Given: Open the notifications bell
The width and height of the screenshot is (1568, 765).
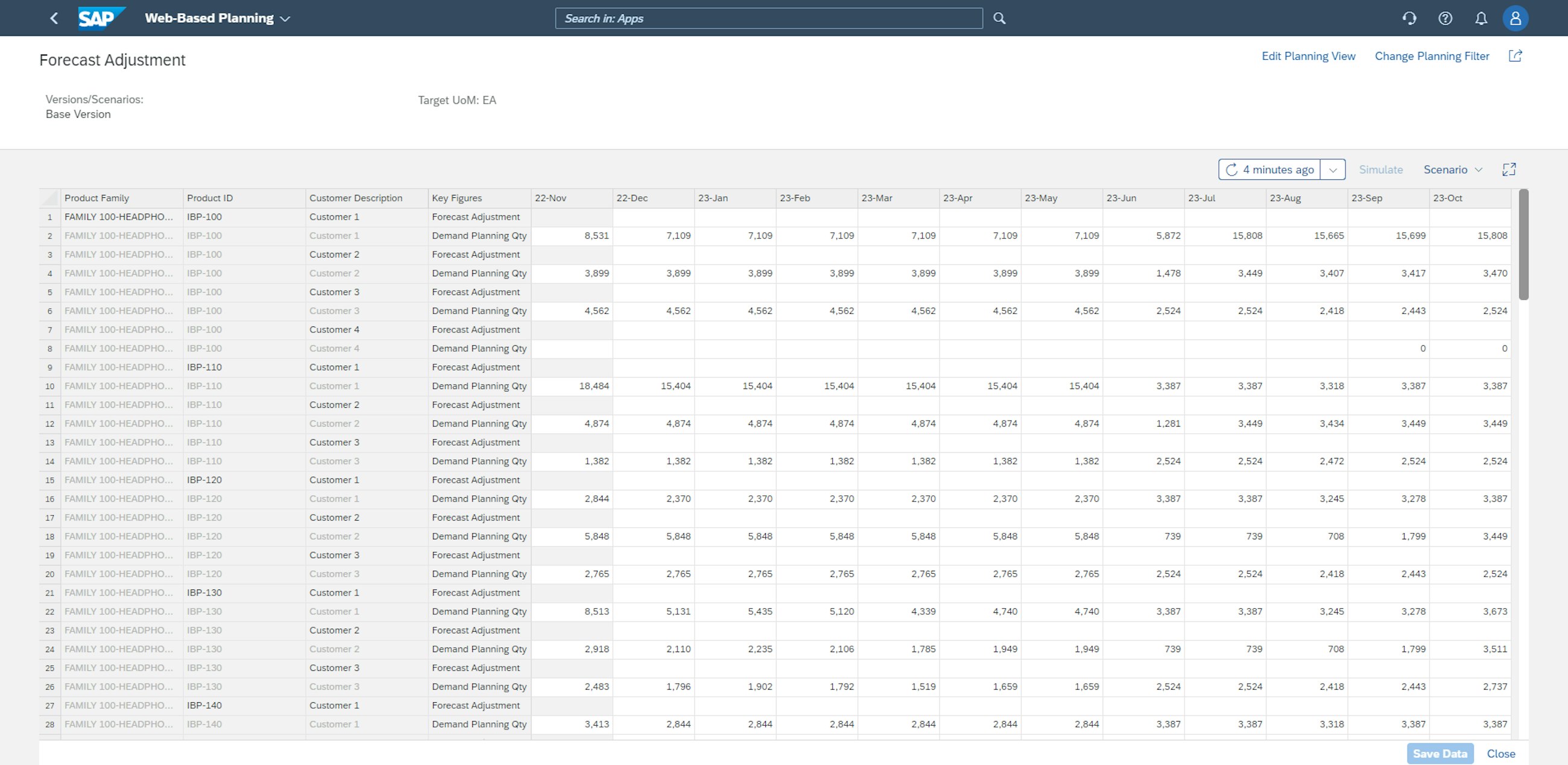Looking at the screenshot, I should [1481, 18].
